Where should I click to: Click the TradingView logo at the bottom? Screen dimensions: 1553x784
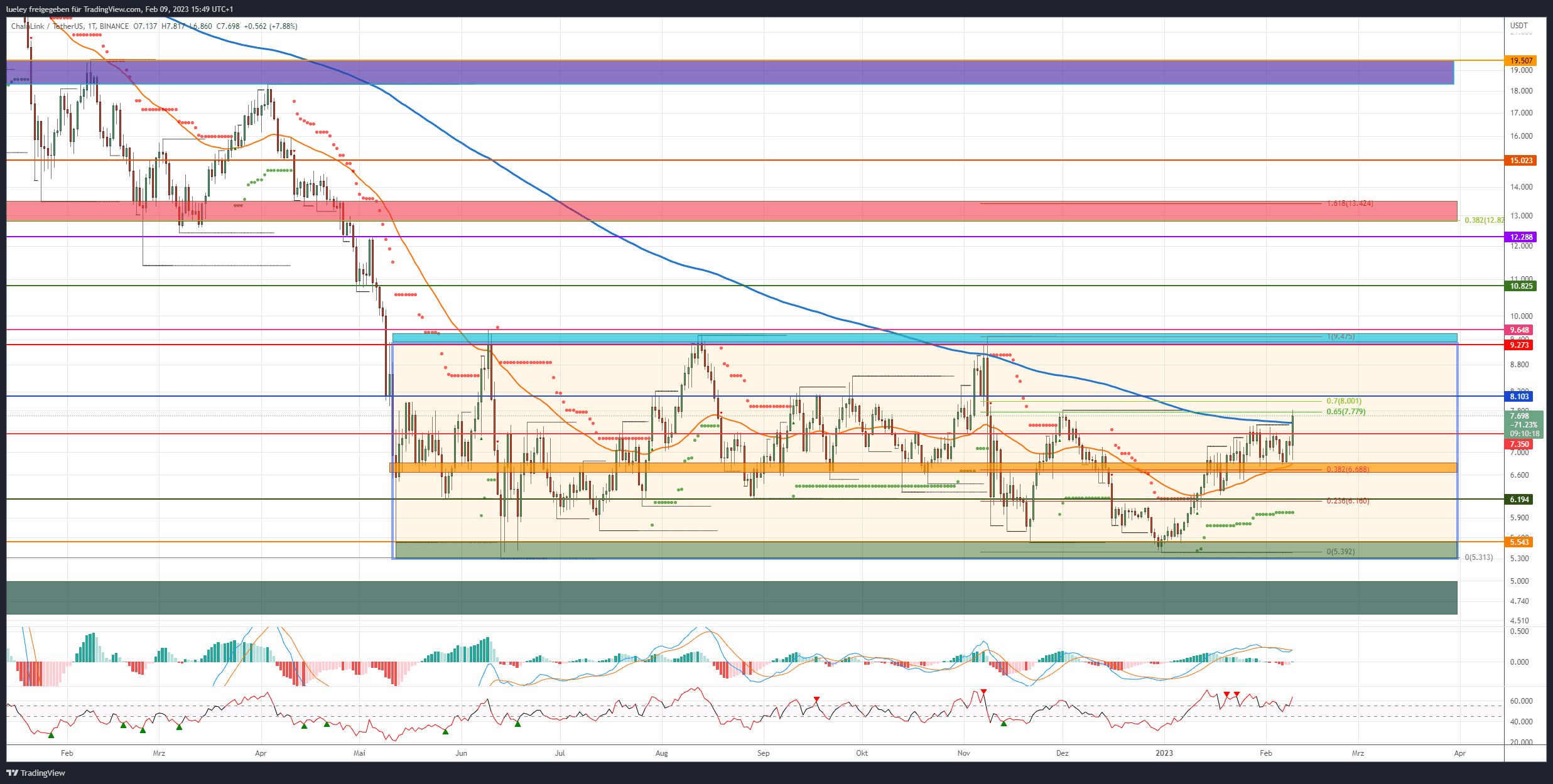(x=36, y=773)
